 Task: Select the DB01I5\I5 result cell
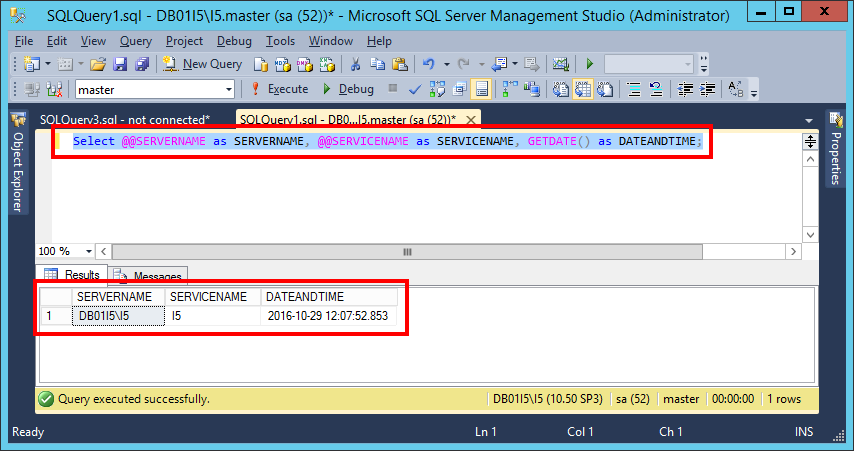pos(118,316)
